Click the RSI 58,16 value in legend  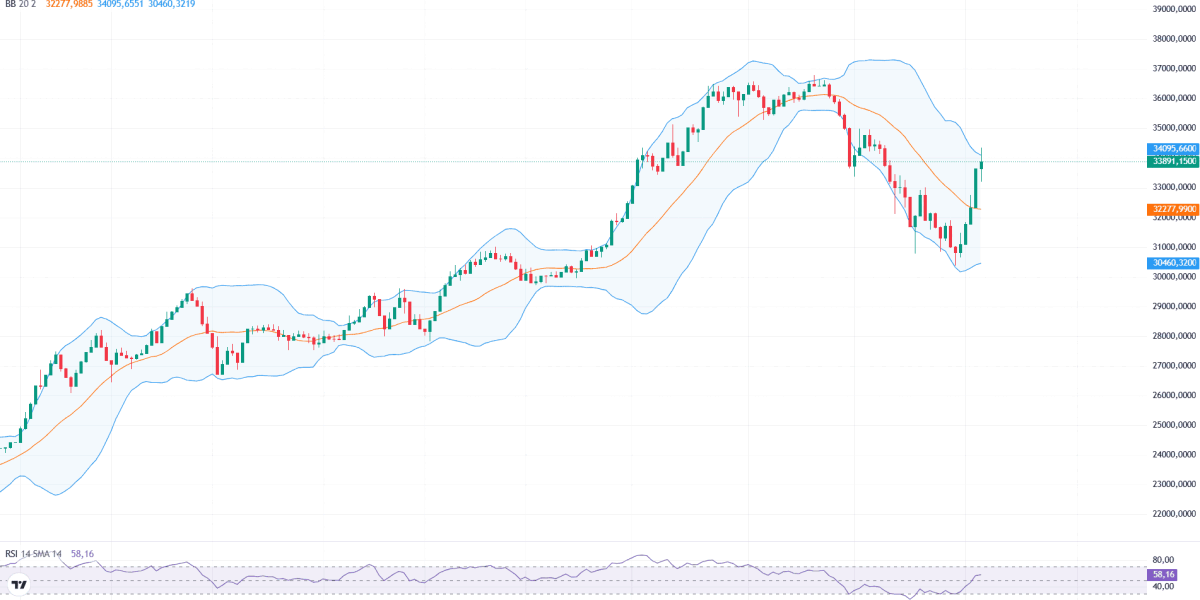[82, 553]
